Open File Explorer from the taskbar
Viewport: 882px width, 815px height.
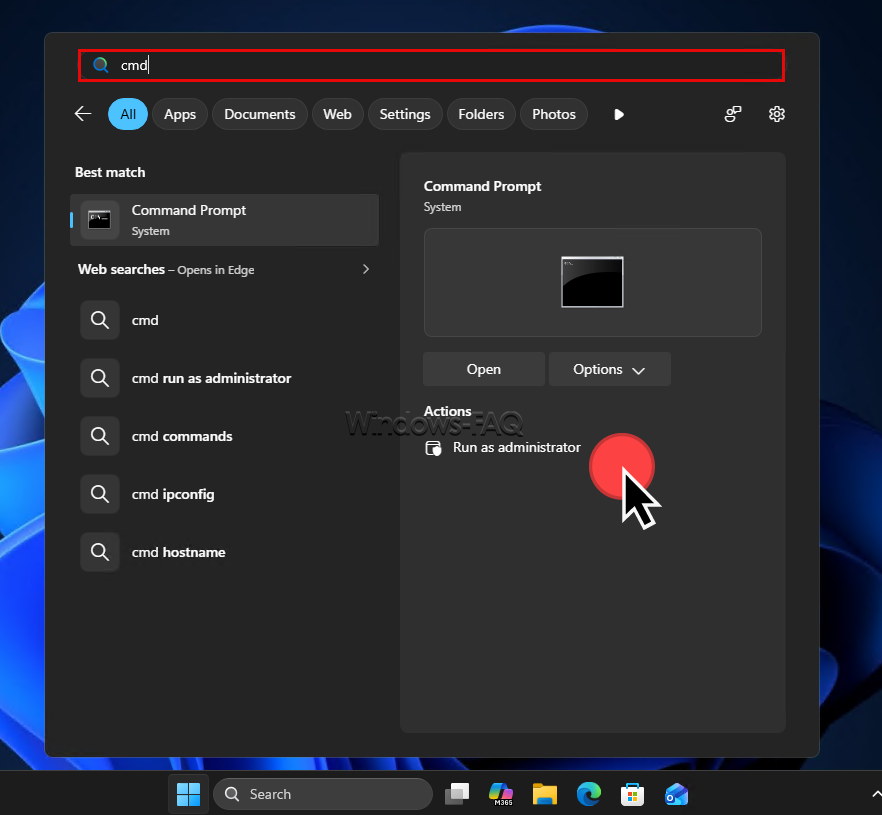click(544, 794)
